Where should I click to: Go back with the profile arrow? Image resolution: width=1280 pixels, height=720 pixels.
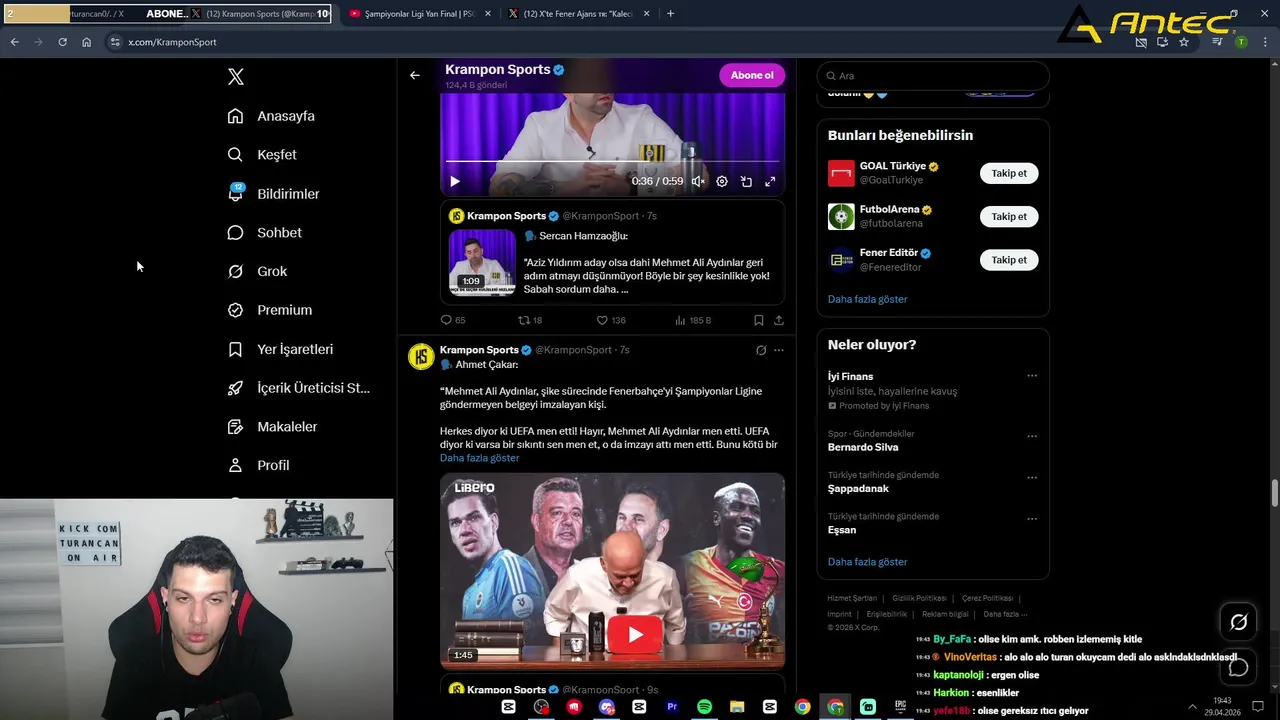415,75
